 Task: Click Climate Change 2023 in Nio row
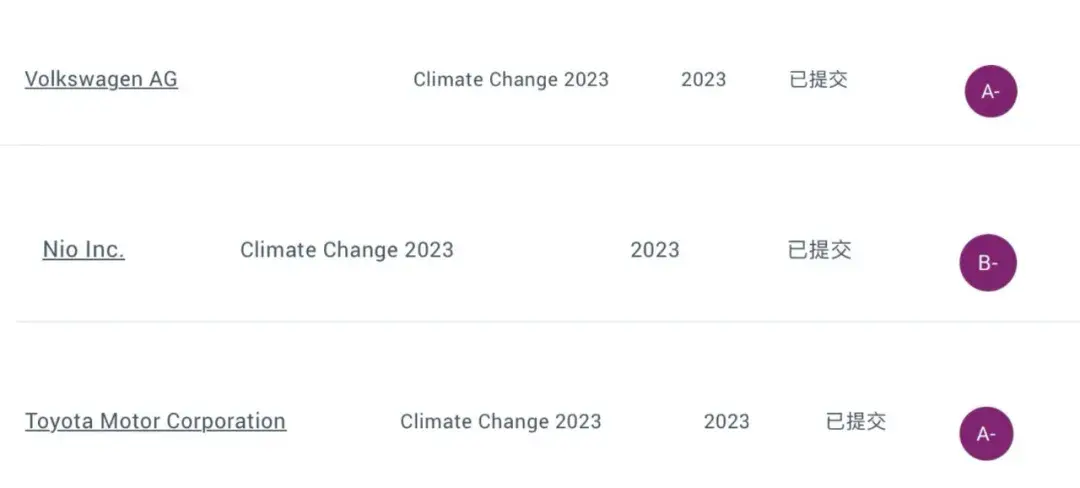[x=347, y=249]
